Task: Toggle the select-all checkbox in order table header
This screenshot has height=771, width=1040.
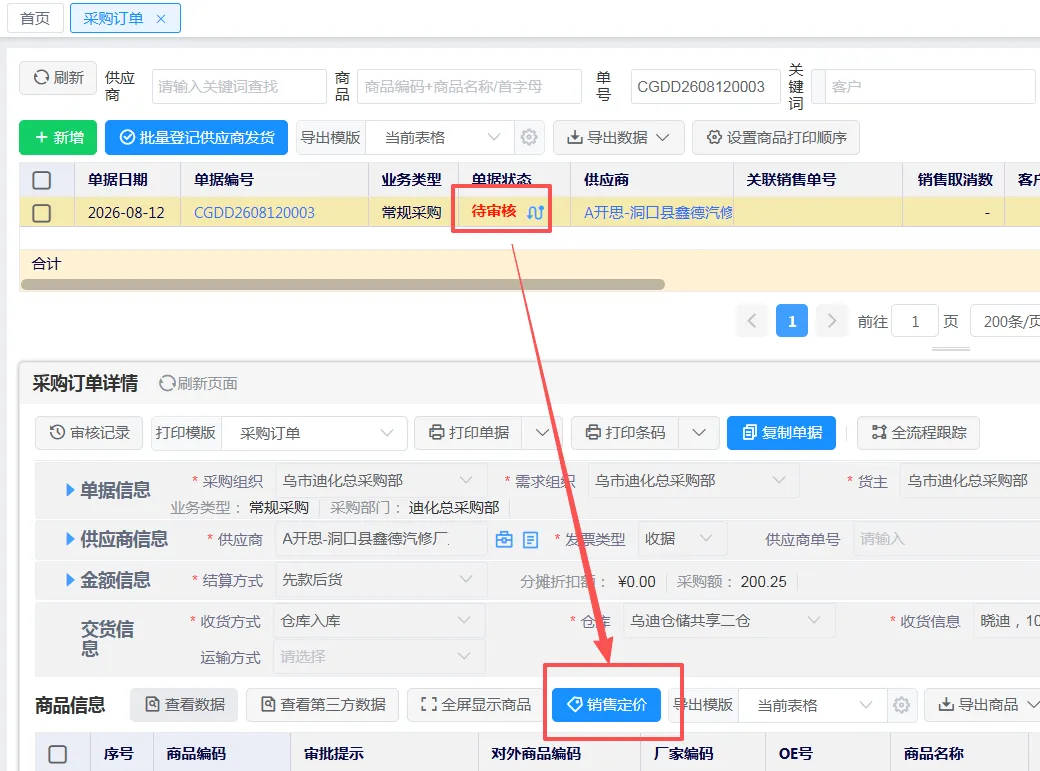Action: (42, 180)
